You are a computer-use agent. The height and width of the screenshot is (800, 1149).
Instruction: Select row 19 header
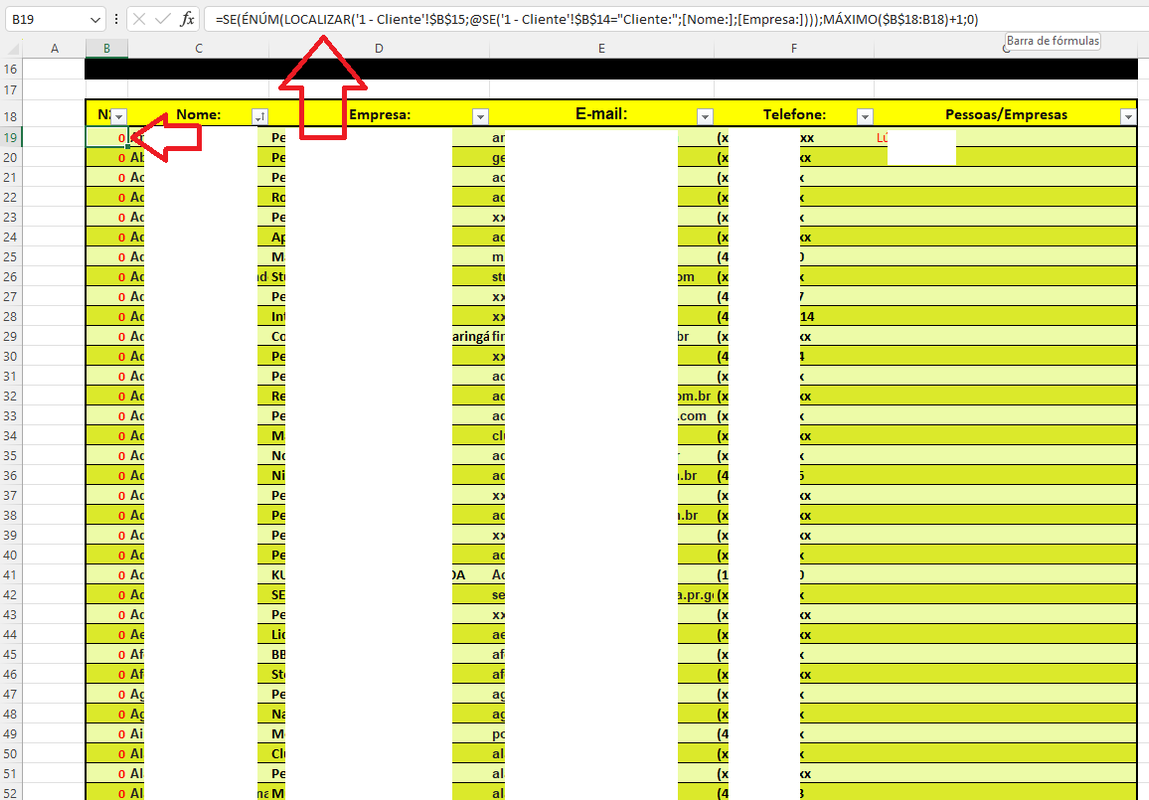[11, 137]
